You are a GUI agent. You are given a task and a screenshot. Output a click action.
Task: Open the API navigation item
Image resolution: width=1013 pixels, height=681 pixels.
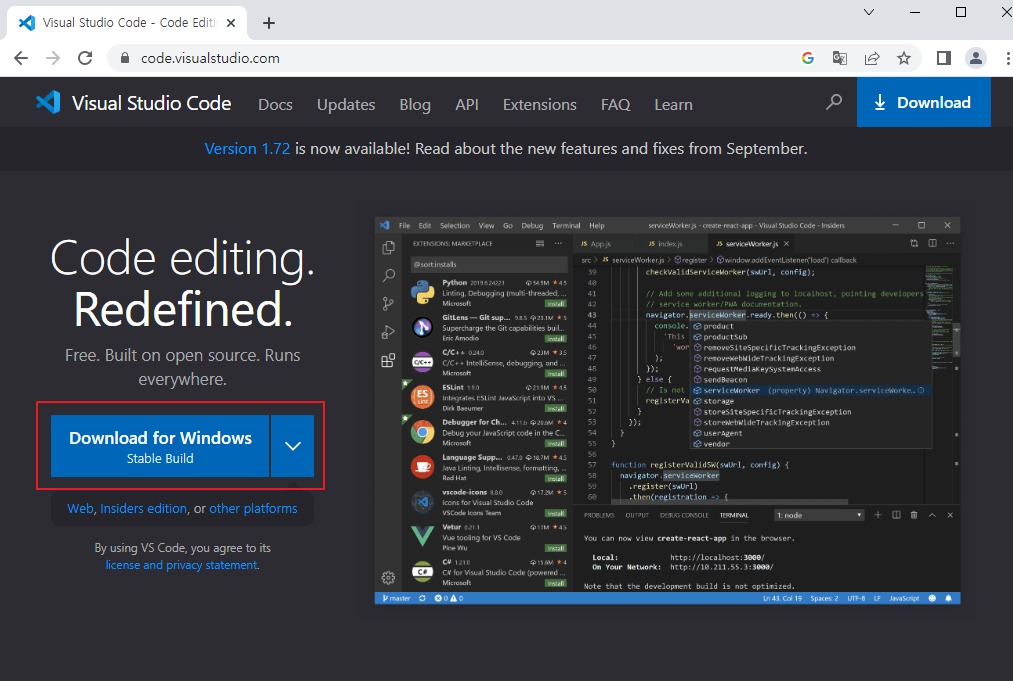[466, 105]
